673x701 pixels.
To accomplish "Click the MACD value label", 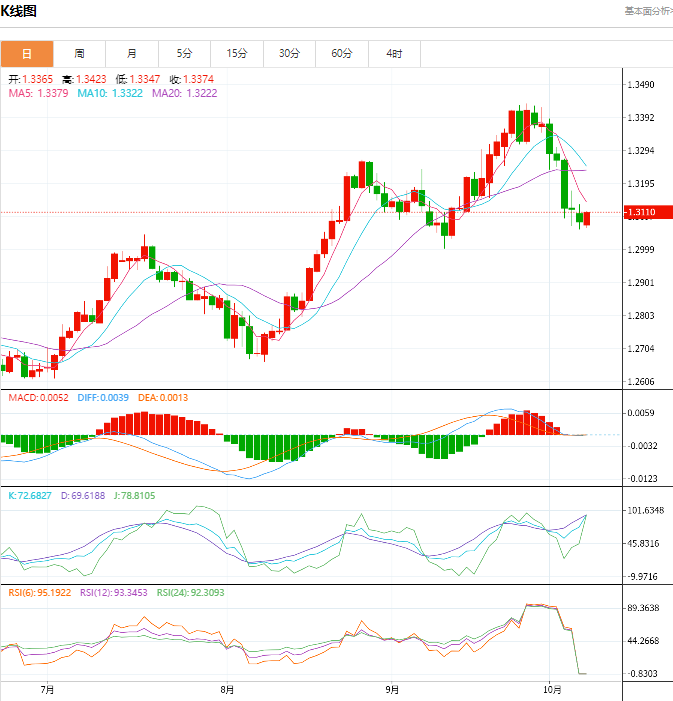I will coord(39,397).
